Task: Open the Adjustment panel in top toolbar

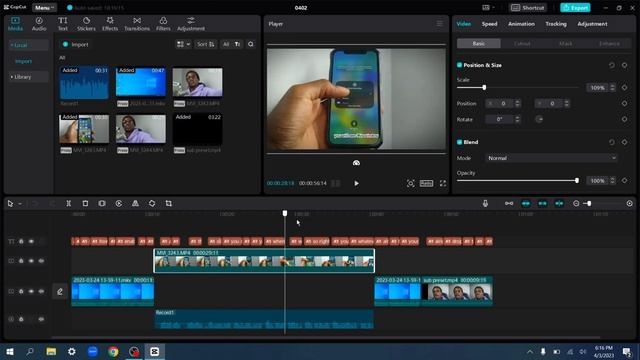Action: coord(191,24)
